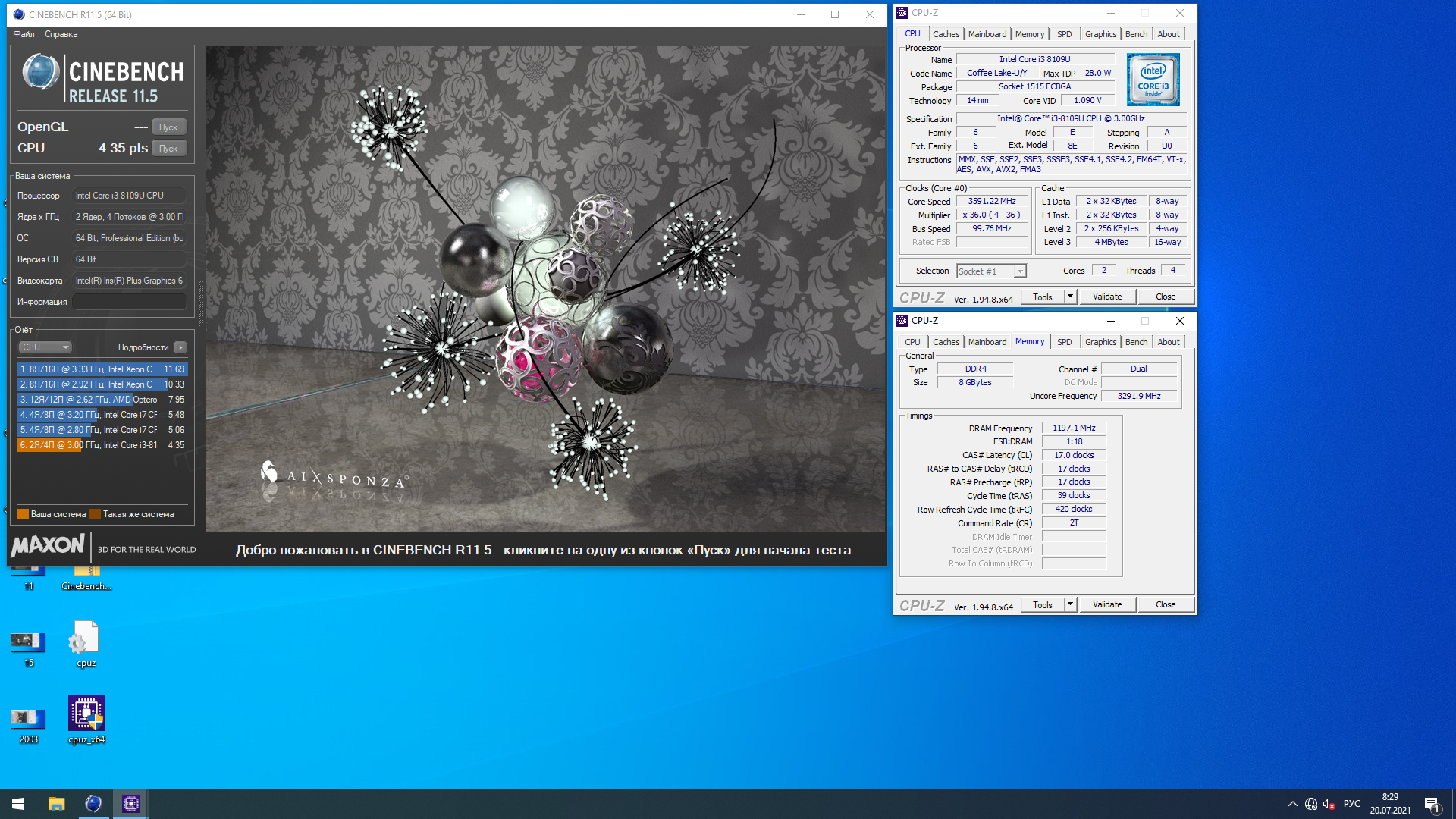The height and width of the screenshot is (819, 1456).
Task: Select ranking row 1 Intel Xeon 11.69
Action: click(102, 369)
